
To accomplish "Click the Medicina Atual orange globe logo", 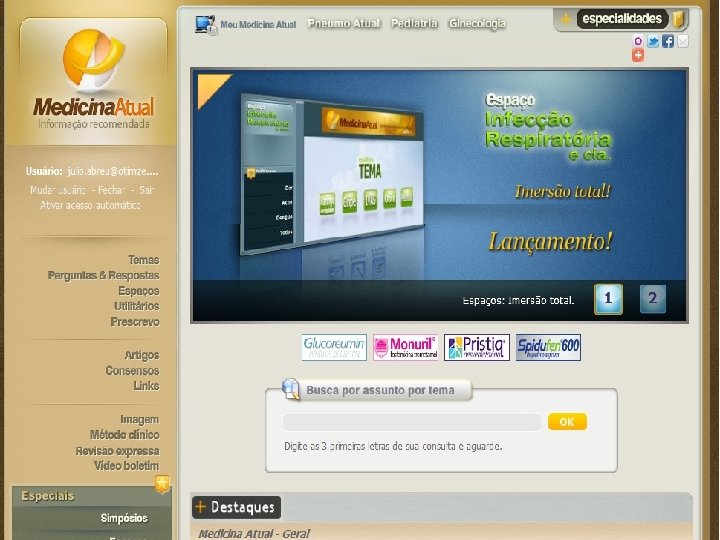I will coord(94,59).
